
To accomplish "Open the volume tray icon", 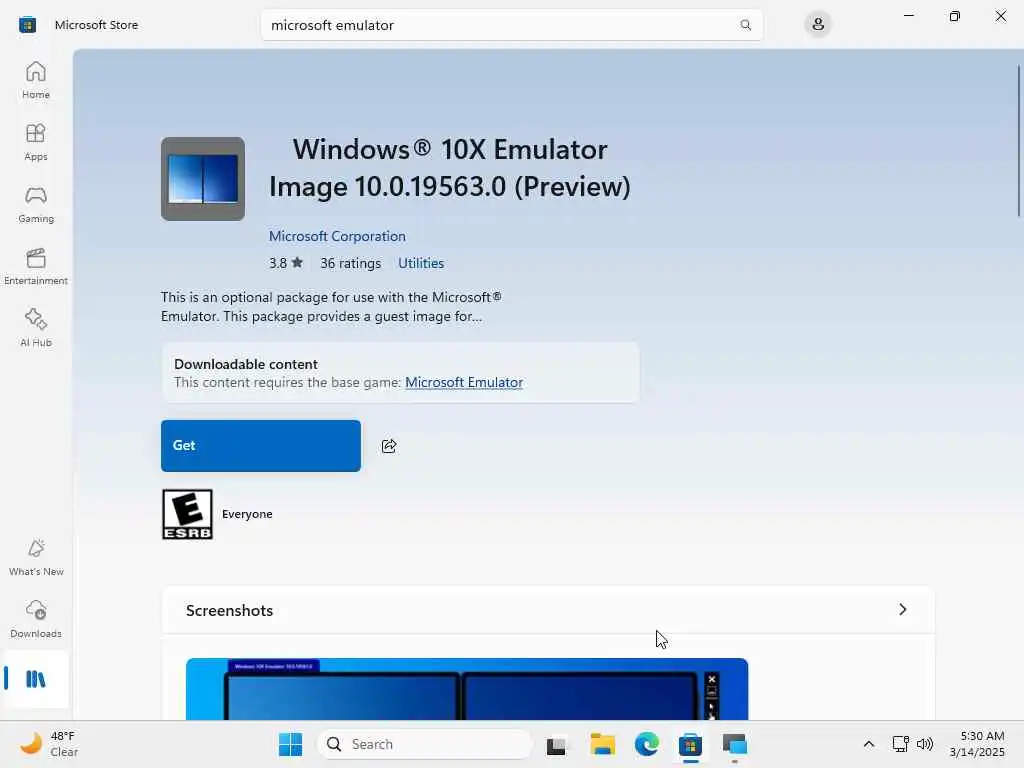I will 925,744.
